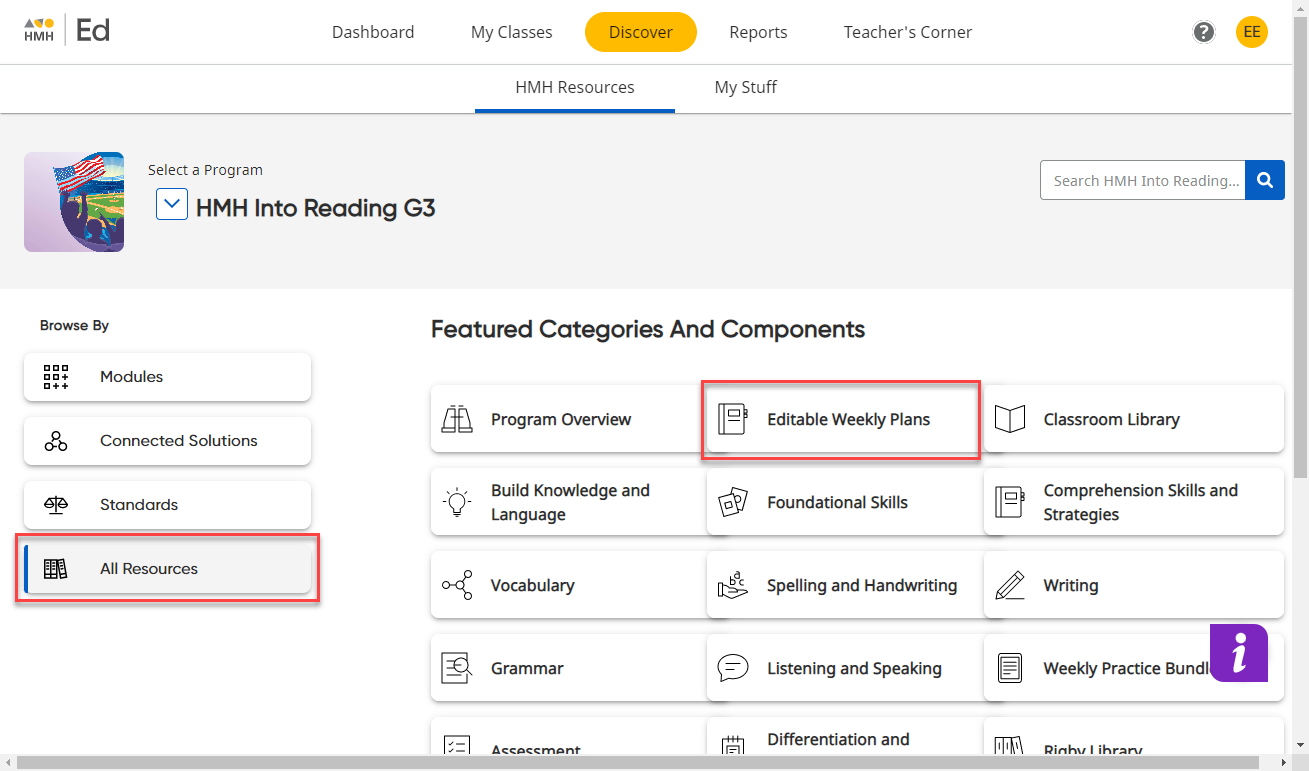Click the Program Overview binoculars icon
This screenshot has width=1309, height=771.
457,419
